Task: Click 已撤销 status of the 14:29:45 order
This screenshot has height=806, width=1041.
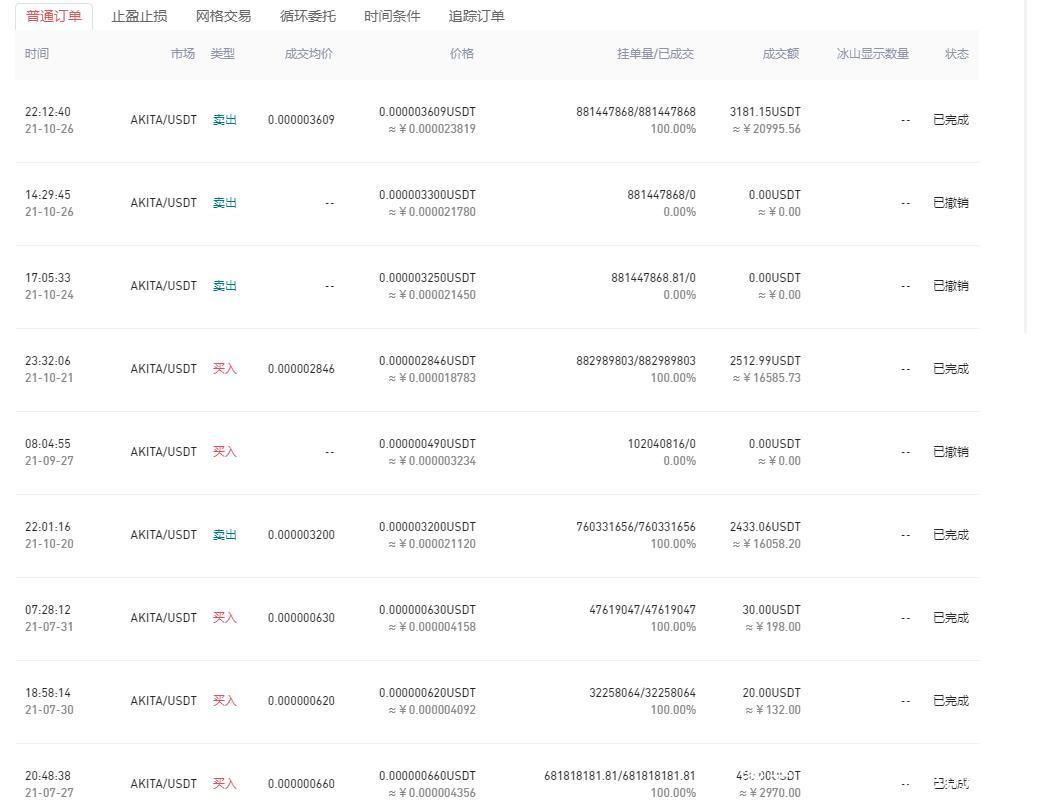Action: click(x=950, y=203)
